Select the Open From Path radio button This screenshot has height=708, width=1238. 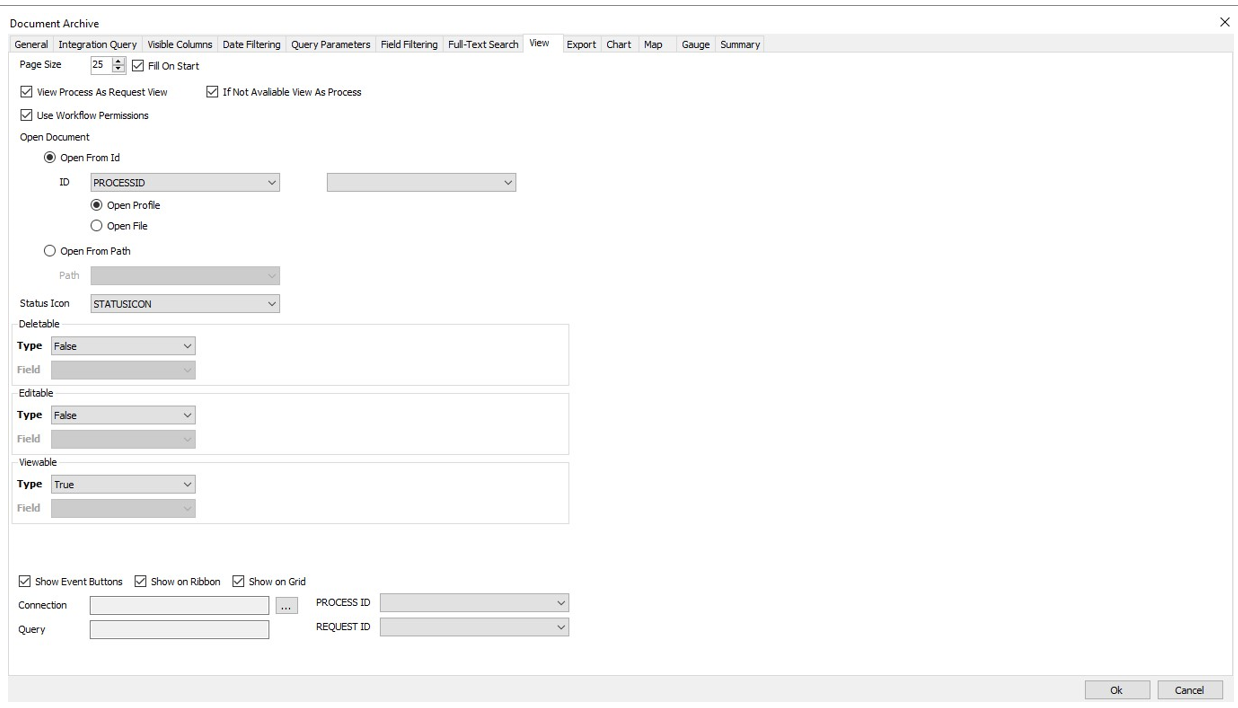[50, 251]
